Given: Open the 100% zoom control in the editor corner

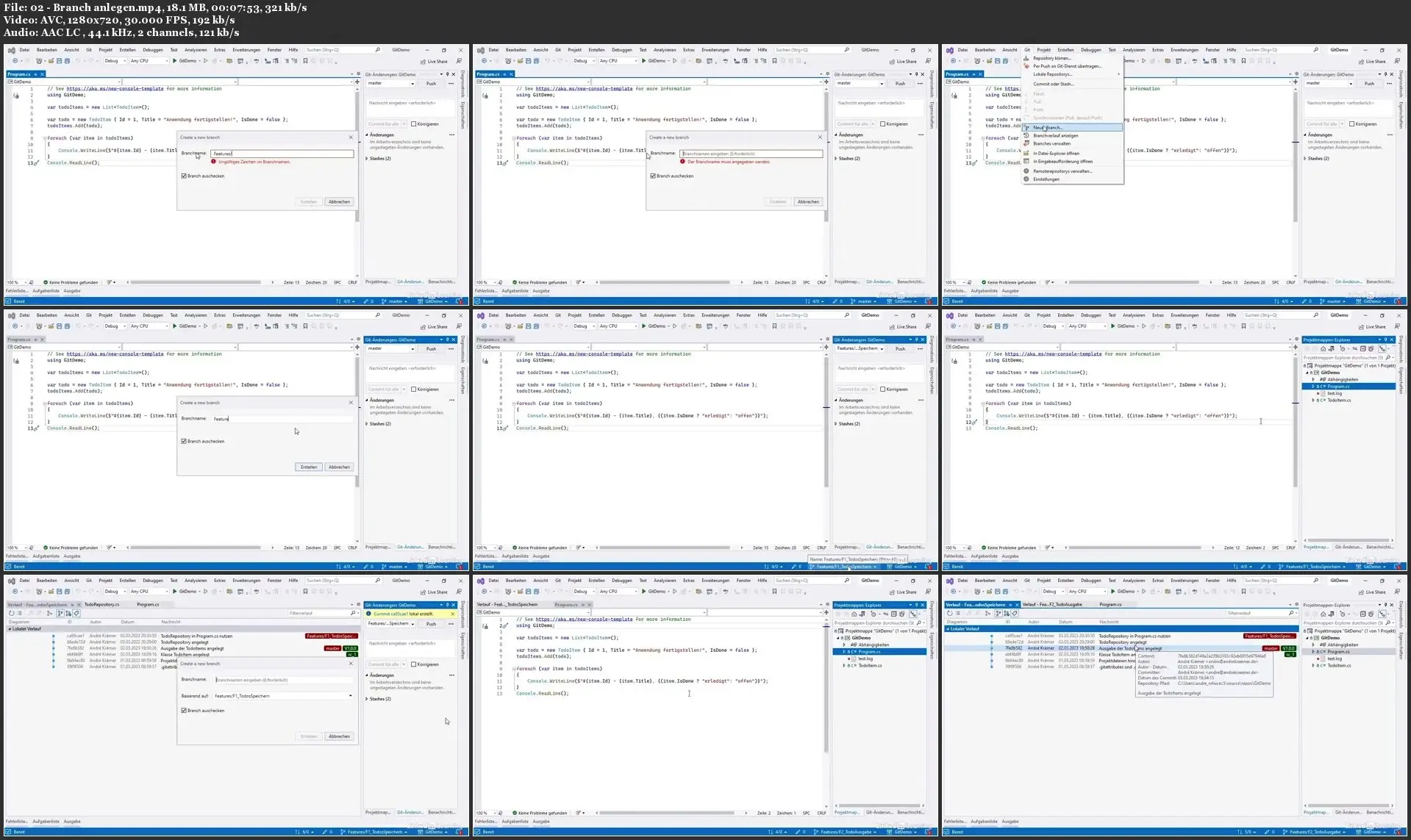Looking at the screenshot, I should click(x=12, y=282).
